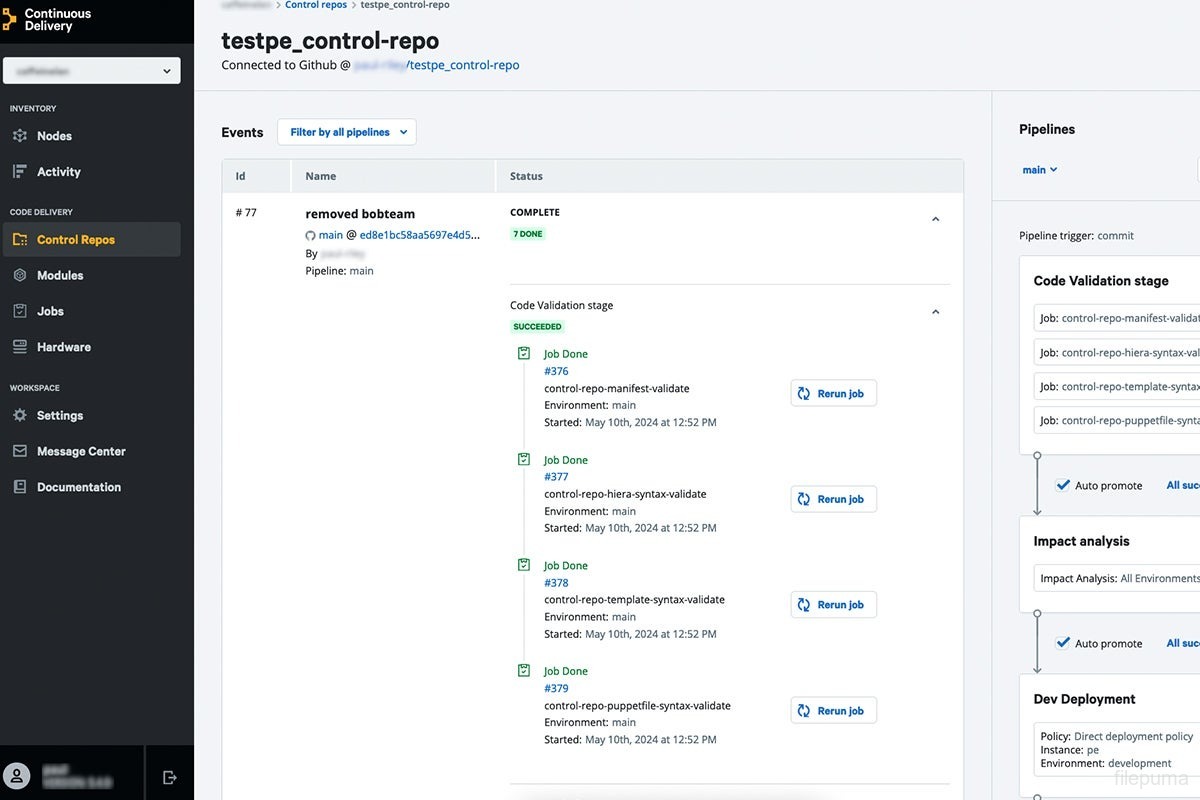Open the Filter by all pipelines dropdown

(348, 132)
